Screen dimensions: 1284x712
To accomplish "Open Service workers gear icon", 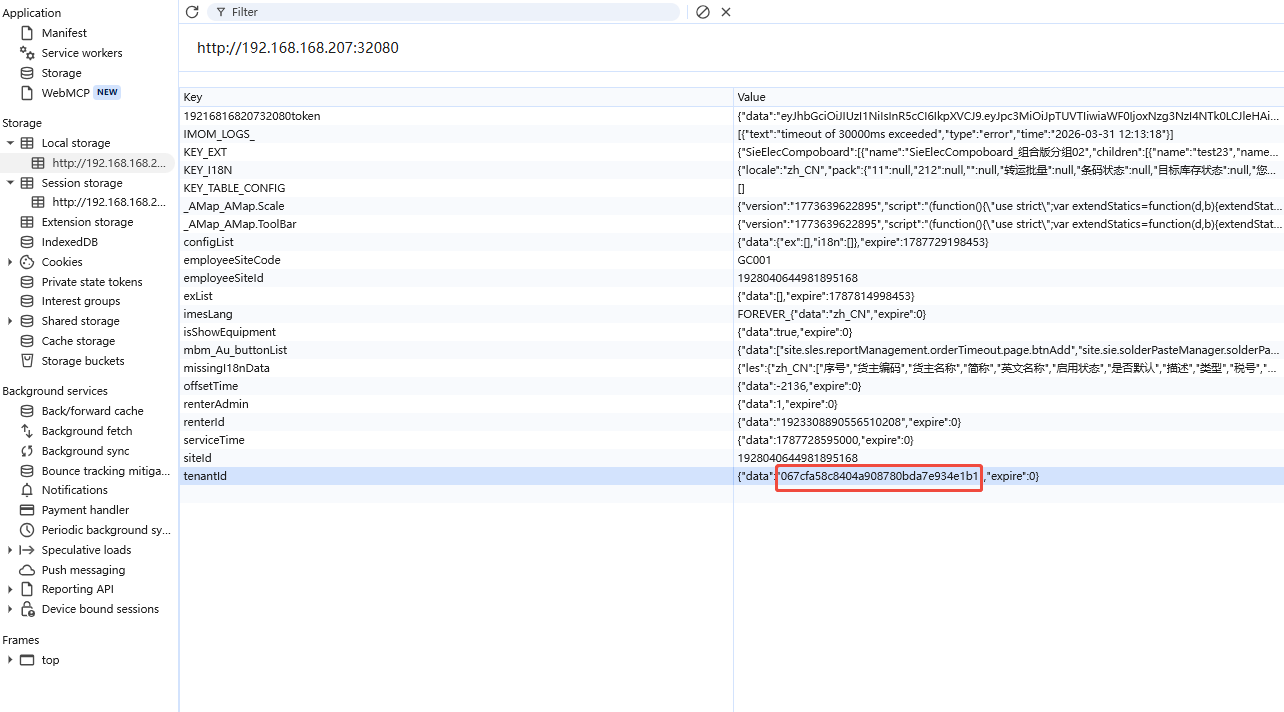I will (27, 53).
